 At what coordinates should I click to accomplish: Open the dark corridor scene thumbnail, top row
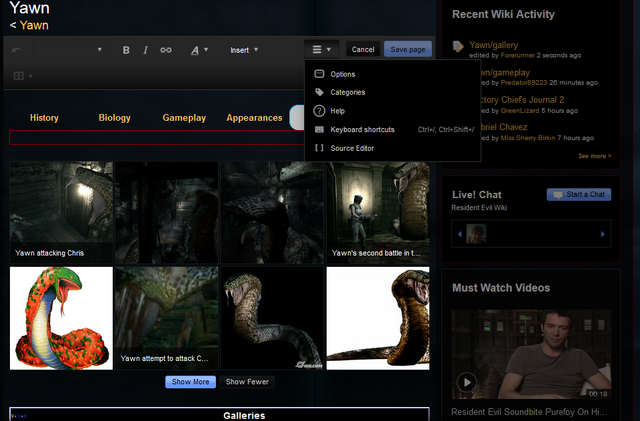(x=167, y=212)
